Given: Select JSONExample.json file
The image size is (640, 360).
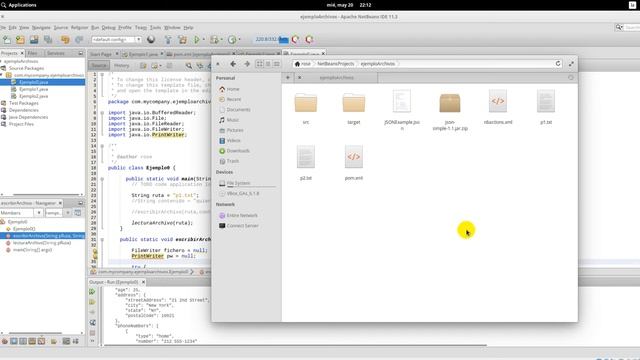Looking at the screenshot, I should (402, 110).
